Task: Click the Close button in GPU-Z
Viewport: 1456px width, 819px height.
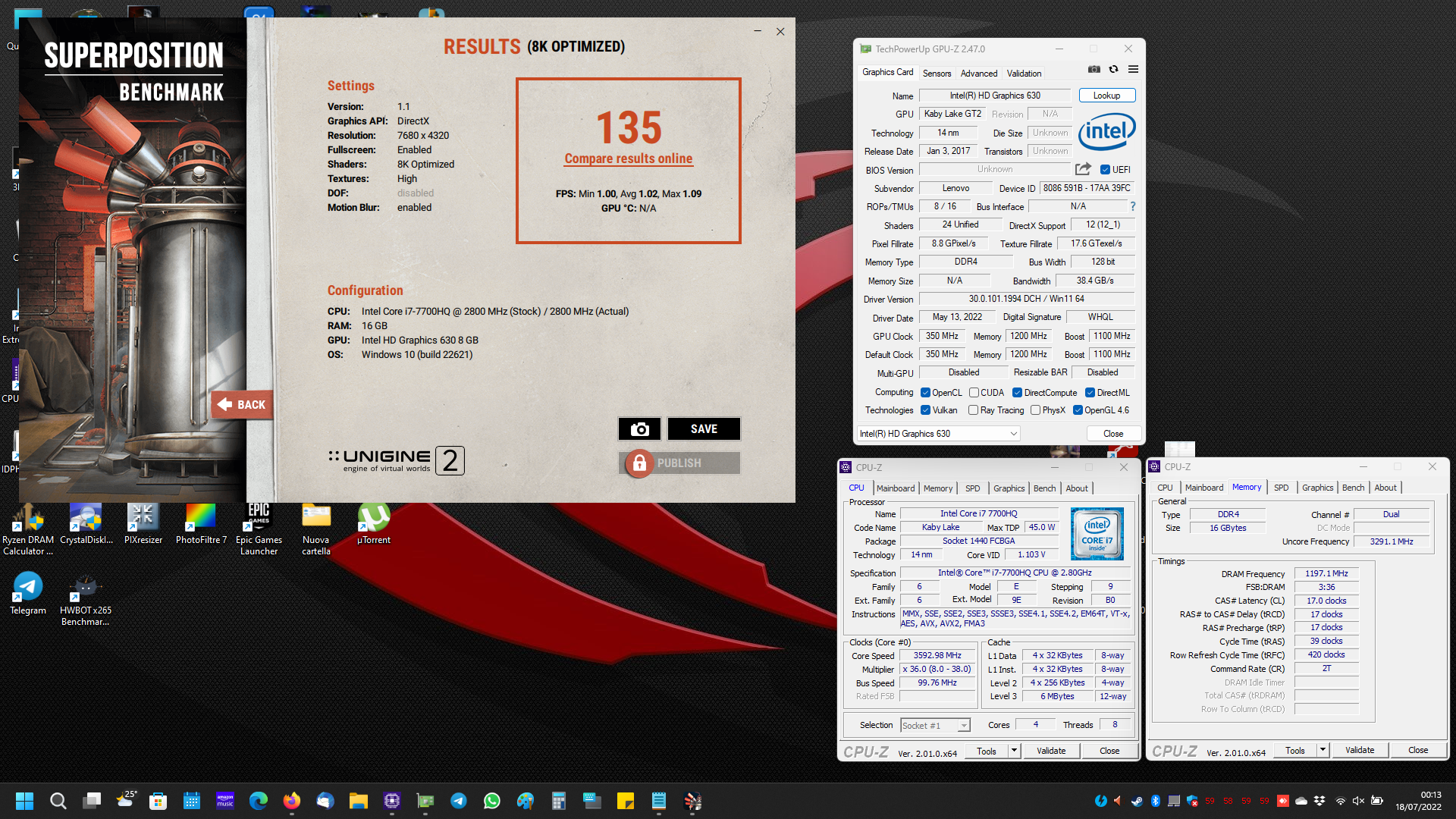Action: click(x=1112, y=434)
